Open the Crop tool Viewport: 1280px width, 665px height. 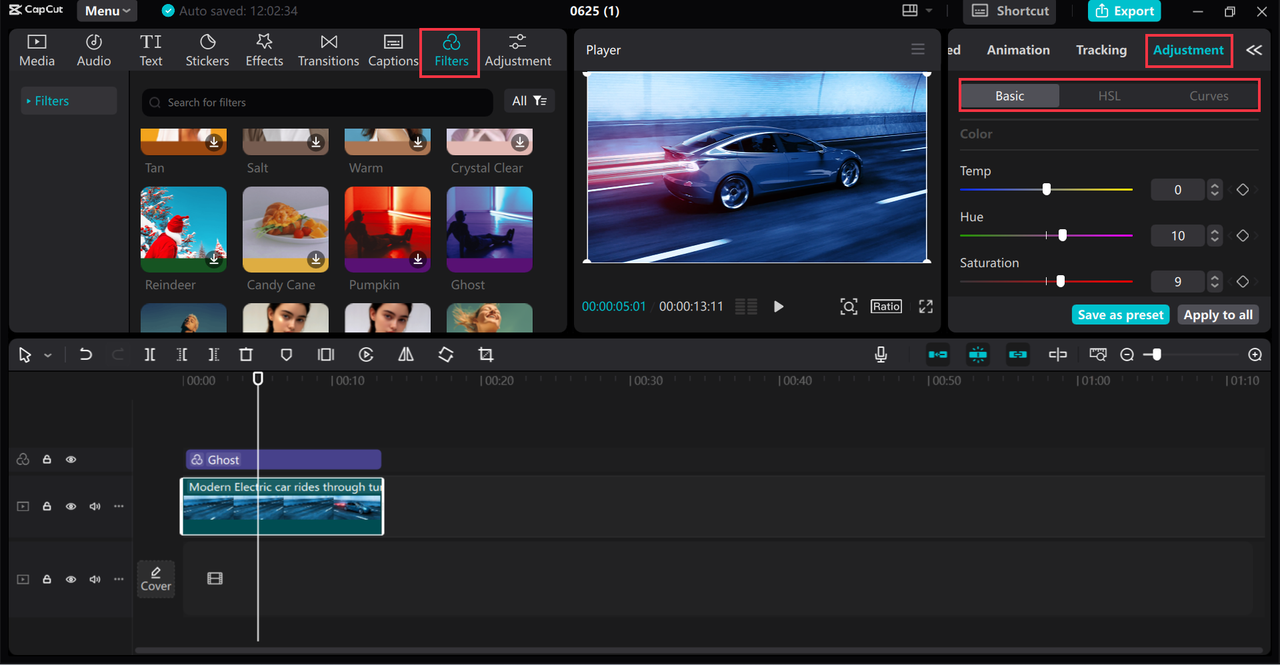(x=485, y=354)
